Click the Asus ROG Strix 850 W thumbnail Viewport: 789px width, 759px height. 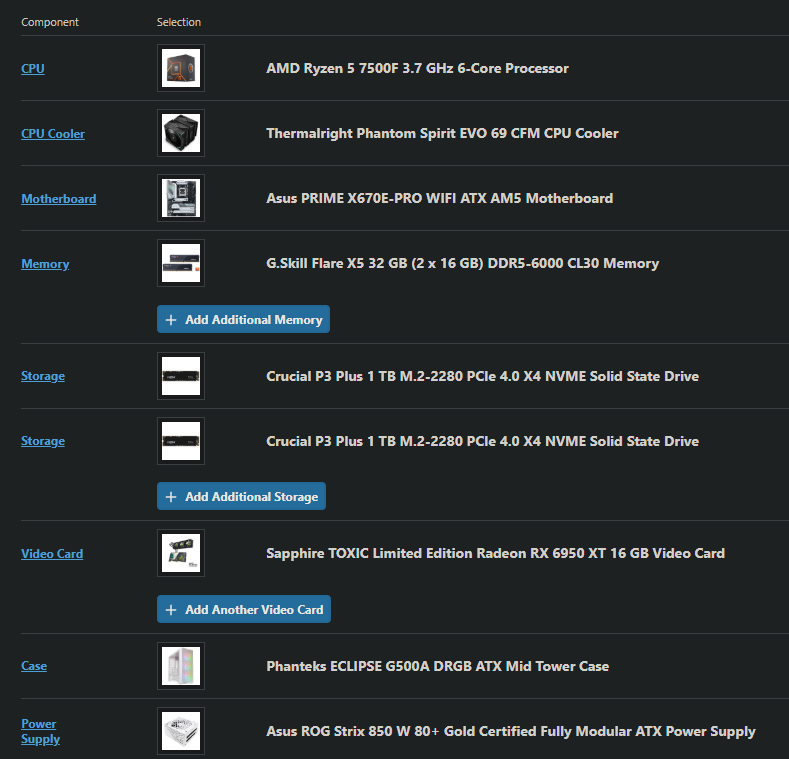181,731
